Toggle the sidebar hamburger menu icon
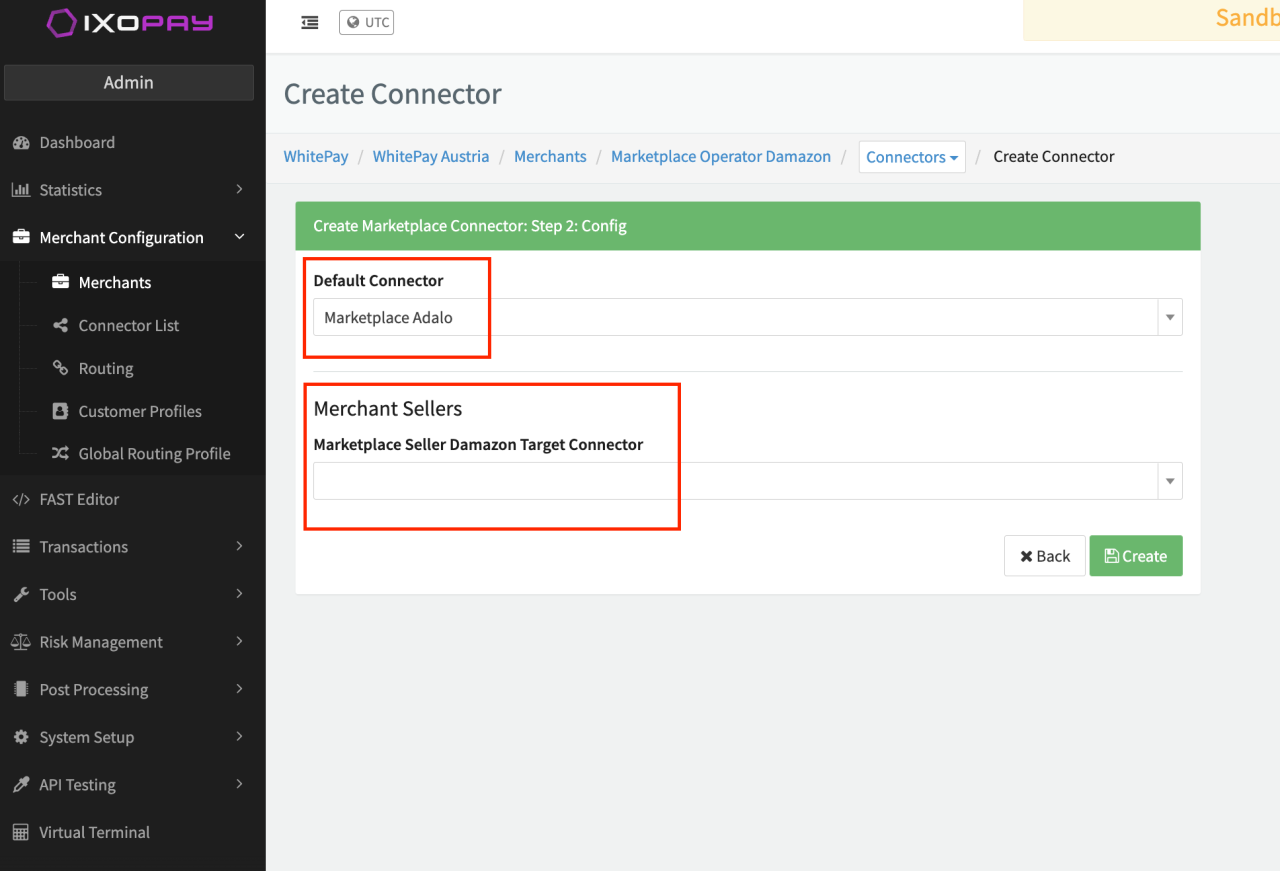Viewport: 1280px width, 871px height. click(310, 22)
